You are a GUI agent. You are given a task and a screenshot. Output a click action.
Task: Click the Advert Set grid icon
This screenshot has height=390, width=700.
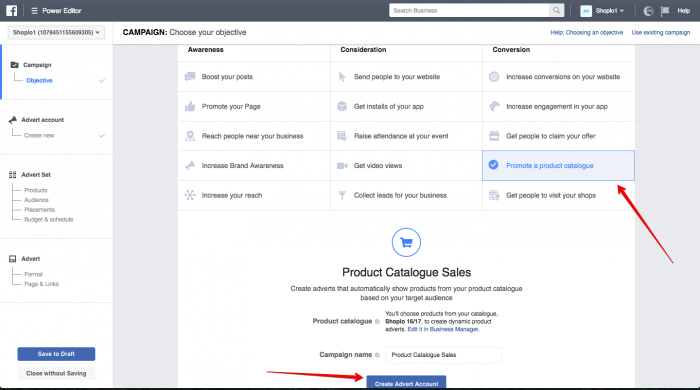(12, 174)
